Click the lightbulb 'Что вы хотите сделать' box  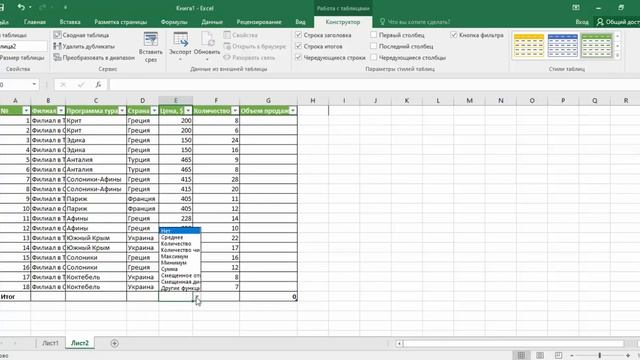tap(414, 22)
